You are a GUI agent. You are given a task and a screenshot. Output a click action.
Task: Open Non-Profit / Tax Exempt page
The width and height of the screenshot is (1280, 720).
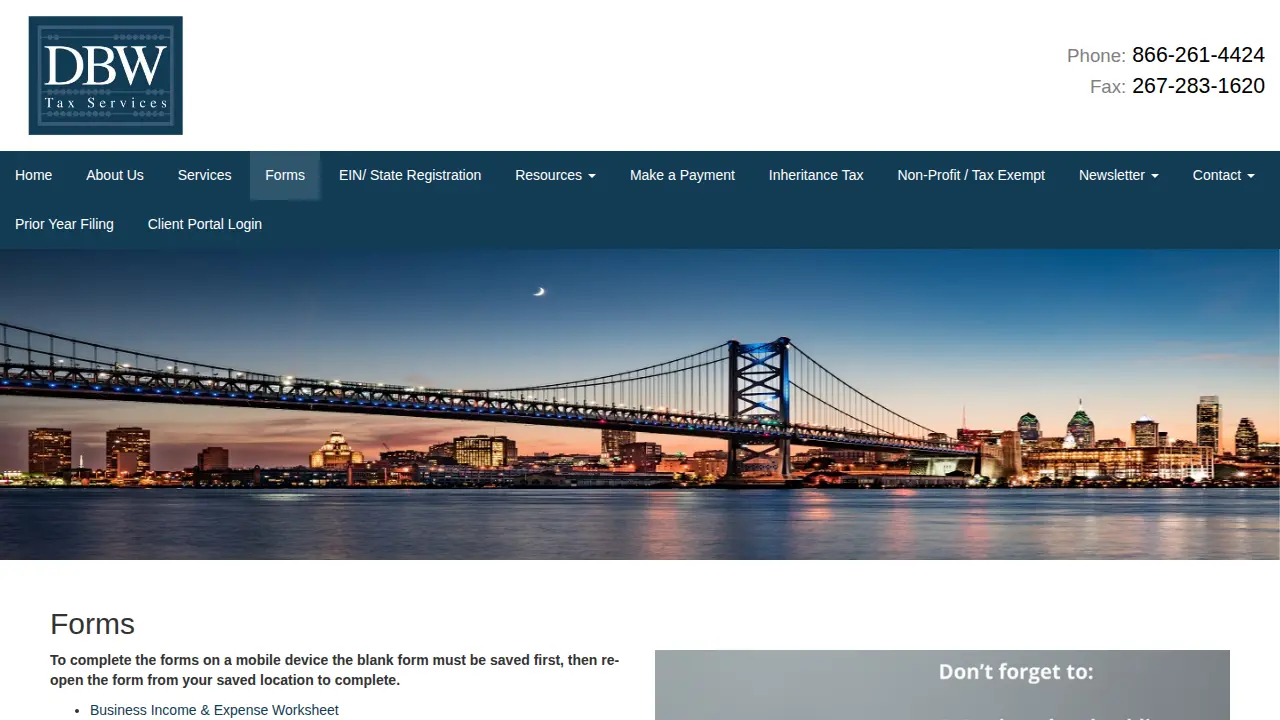coord(971,175)
